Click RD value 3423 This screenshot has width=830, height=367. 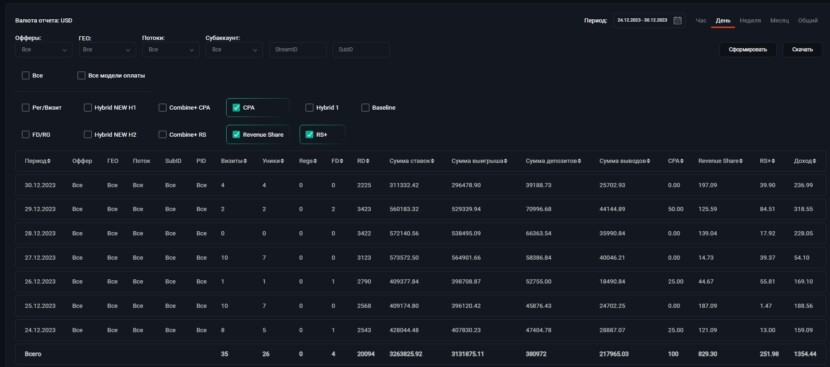(x=364, y=209)
